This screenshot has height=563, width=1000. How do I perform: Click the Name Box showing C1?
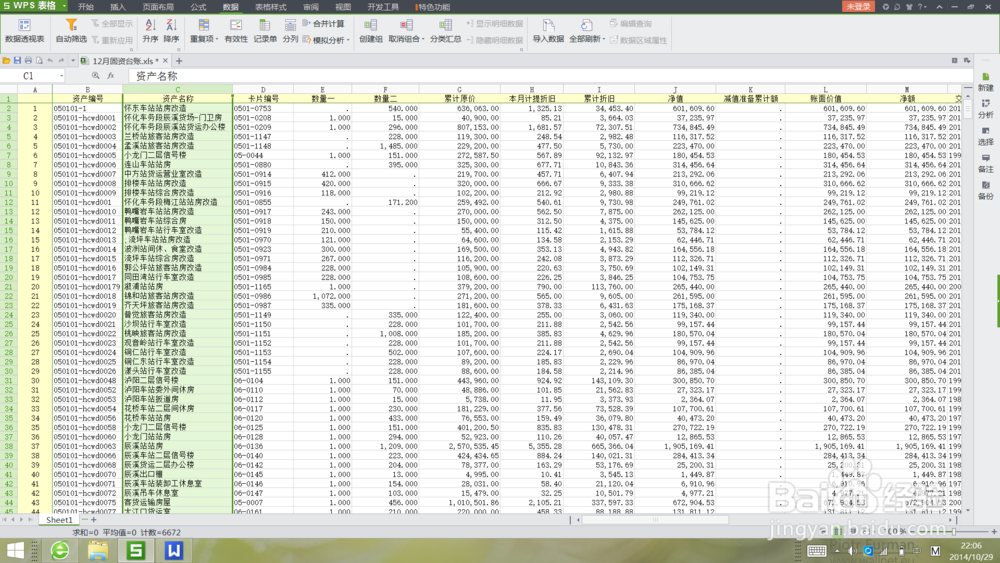click(x=29, y=76)
